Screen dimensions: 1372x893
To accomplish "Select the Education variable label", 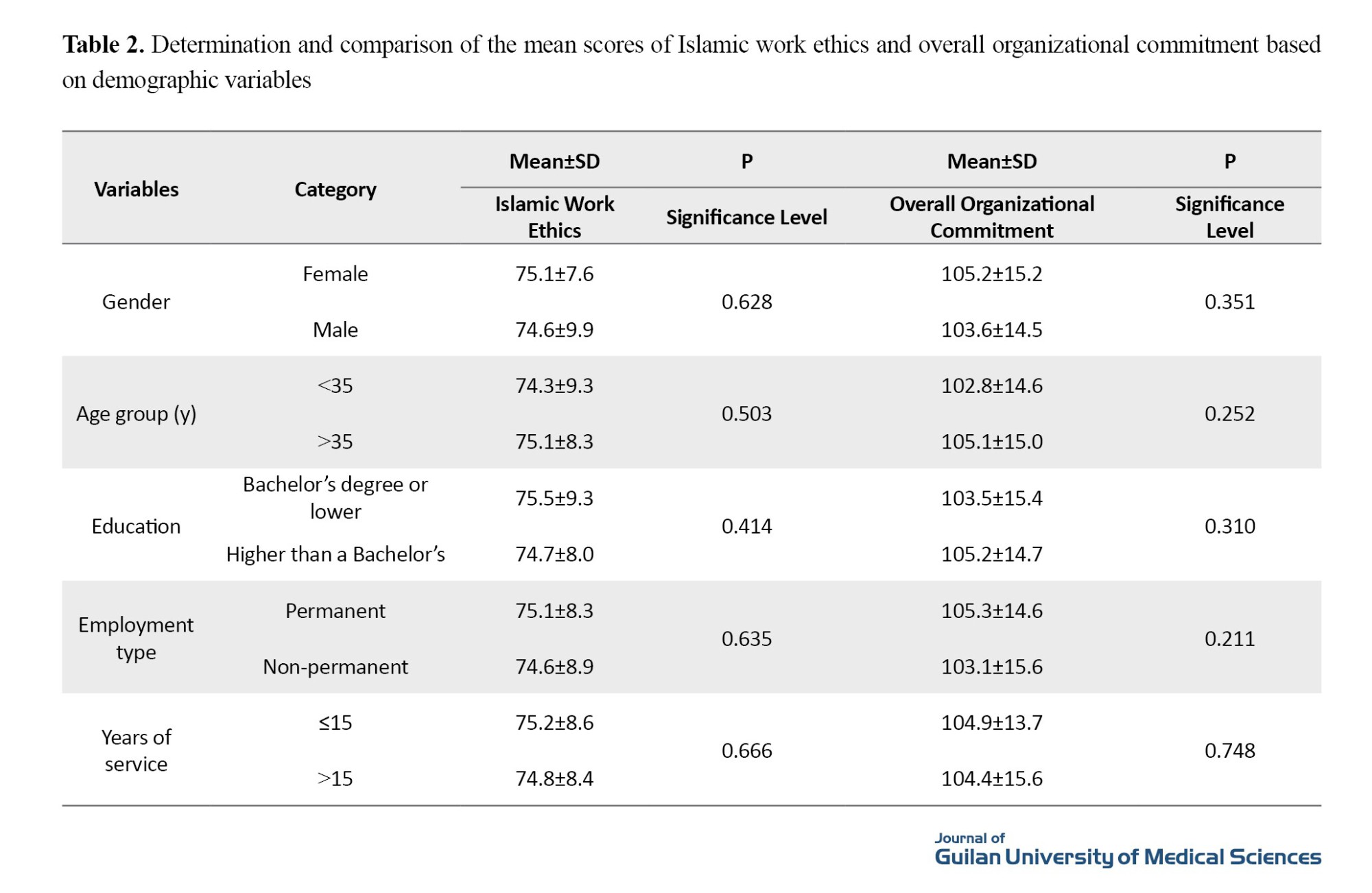I will (136, 526).
